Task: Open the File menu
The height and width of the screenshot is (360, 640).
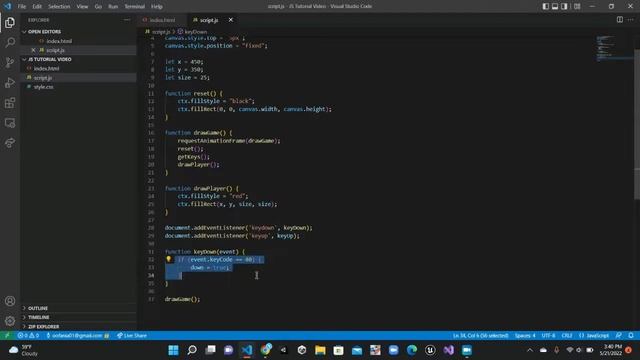Action: (22, 7)
